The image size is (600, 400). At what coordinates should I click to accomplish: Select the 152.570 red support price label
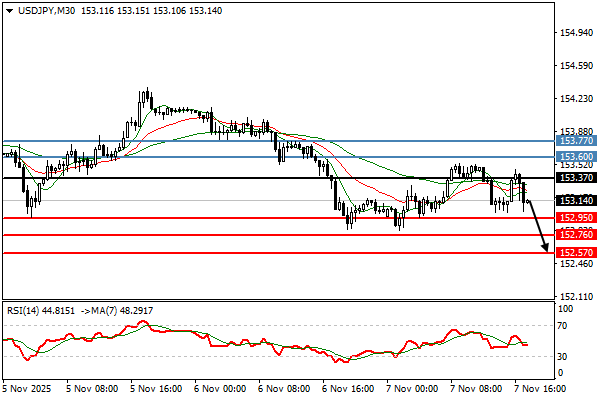point(576,253)
